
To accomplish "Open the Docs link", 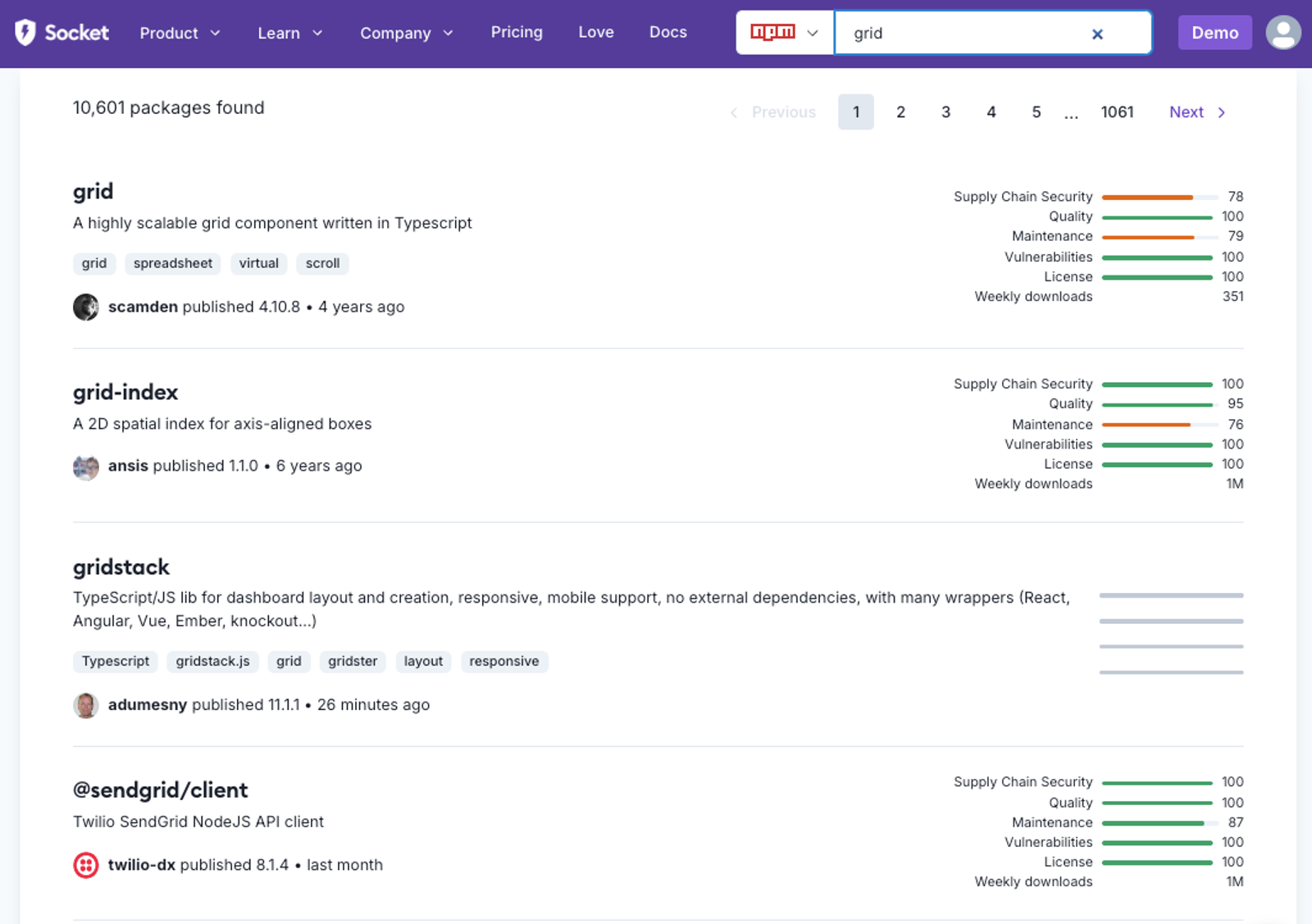I will [668, 32].
